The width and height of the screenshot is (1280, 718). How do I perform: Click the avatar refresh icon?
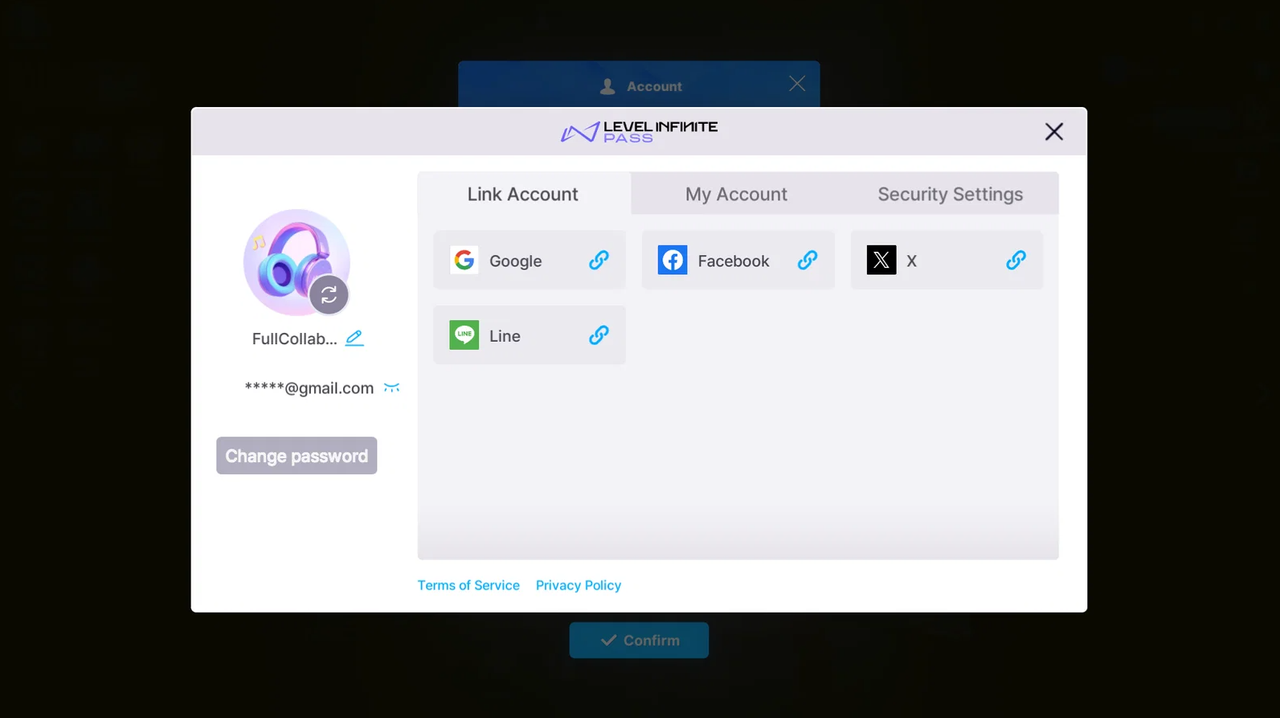coord(329,295)
